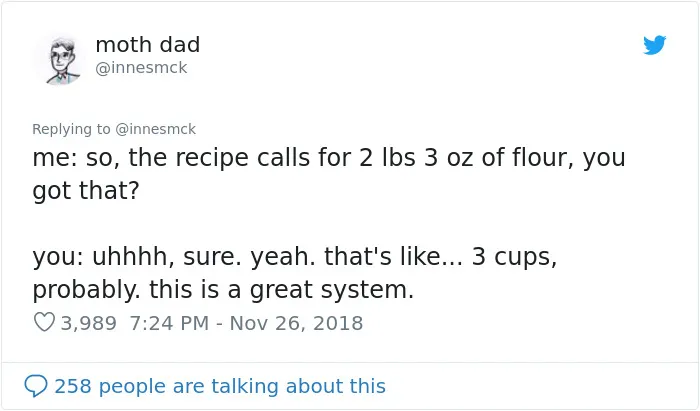Select the tweet line starting "you: uhhhh"
Image resolution: width=700 pixels, height=411 pixels.
295,257
